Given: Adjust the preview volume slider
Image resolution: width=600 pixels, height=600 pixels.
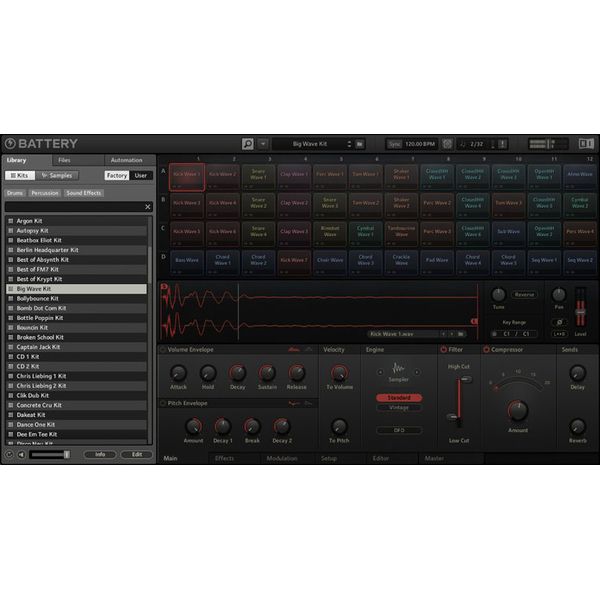Looking at the screenshot, I should click(x=50, y=455).
